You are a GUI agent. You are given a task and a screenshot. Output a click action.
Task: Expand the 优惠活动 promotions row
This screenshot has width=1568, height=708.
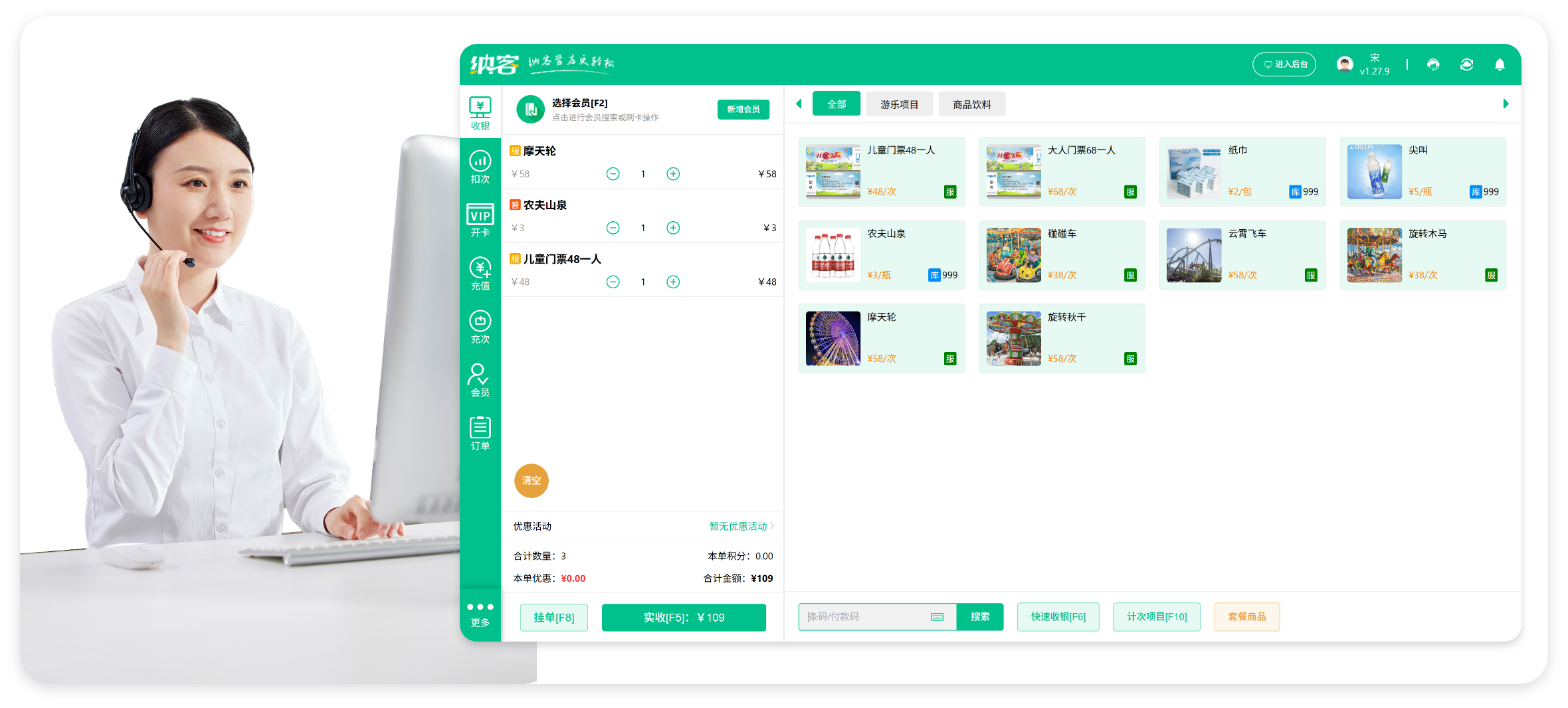pos(741,526)
